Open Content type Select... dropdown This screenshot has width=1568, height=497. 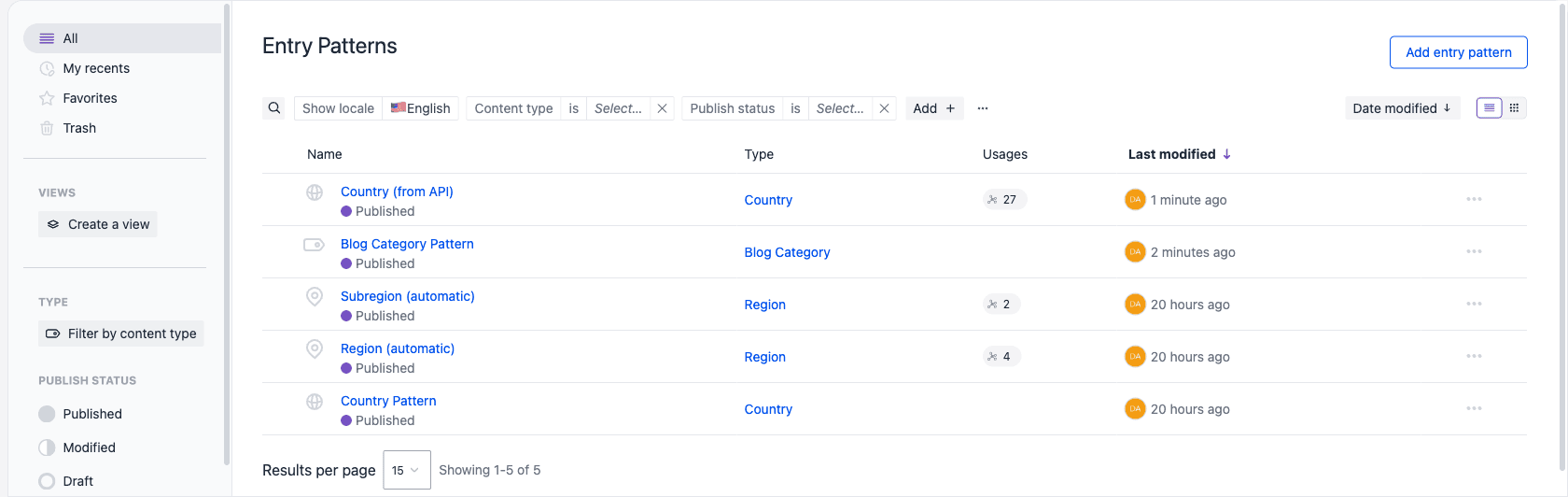coord(619,108)
